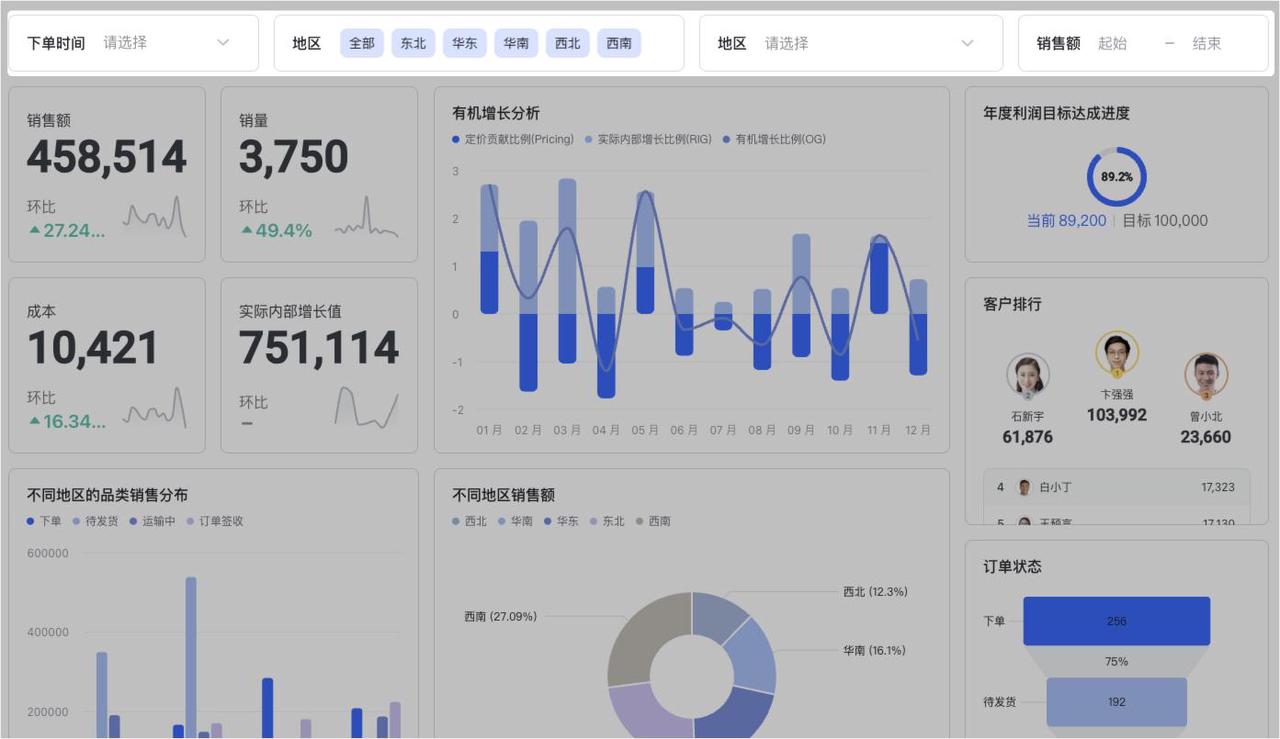Click the green up arrow under 成本 环比
The height and width of the screenshot is (739, 1280).
34,421
